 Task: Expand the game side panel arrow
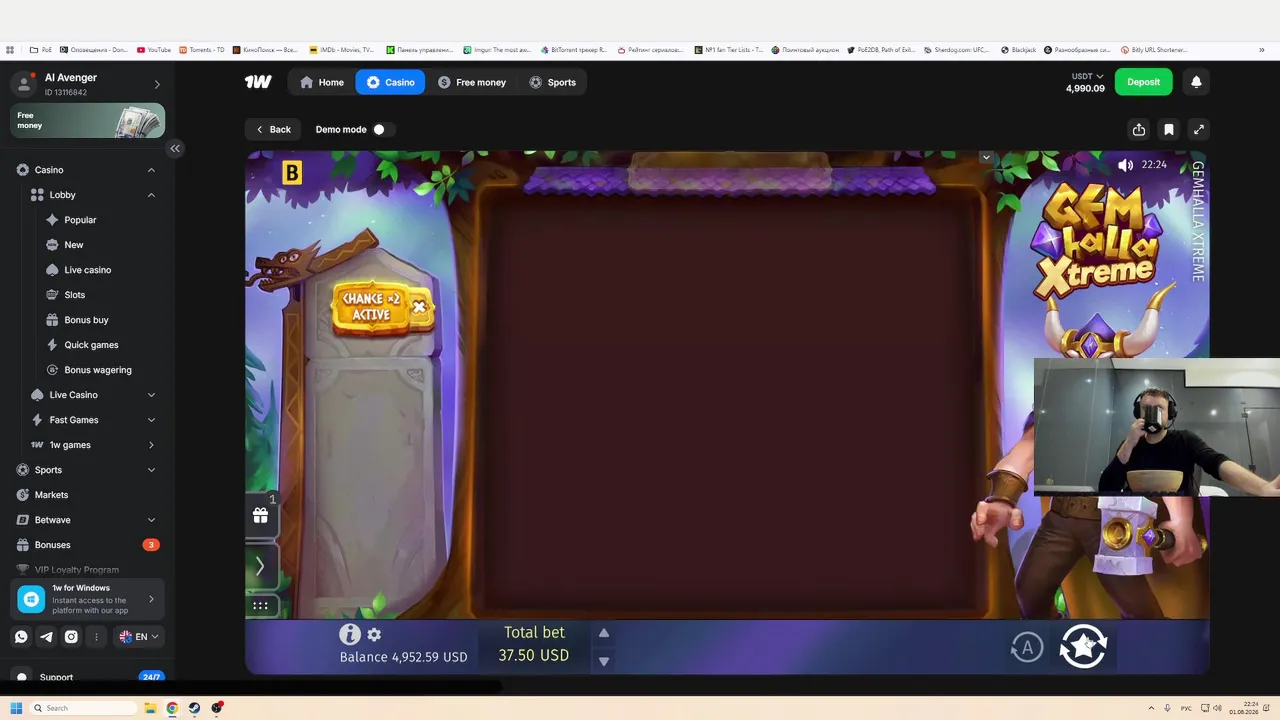pyautogui.click(x=260, y=566)
